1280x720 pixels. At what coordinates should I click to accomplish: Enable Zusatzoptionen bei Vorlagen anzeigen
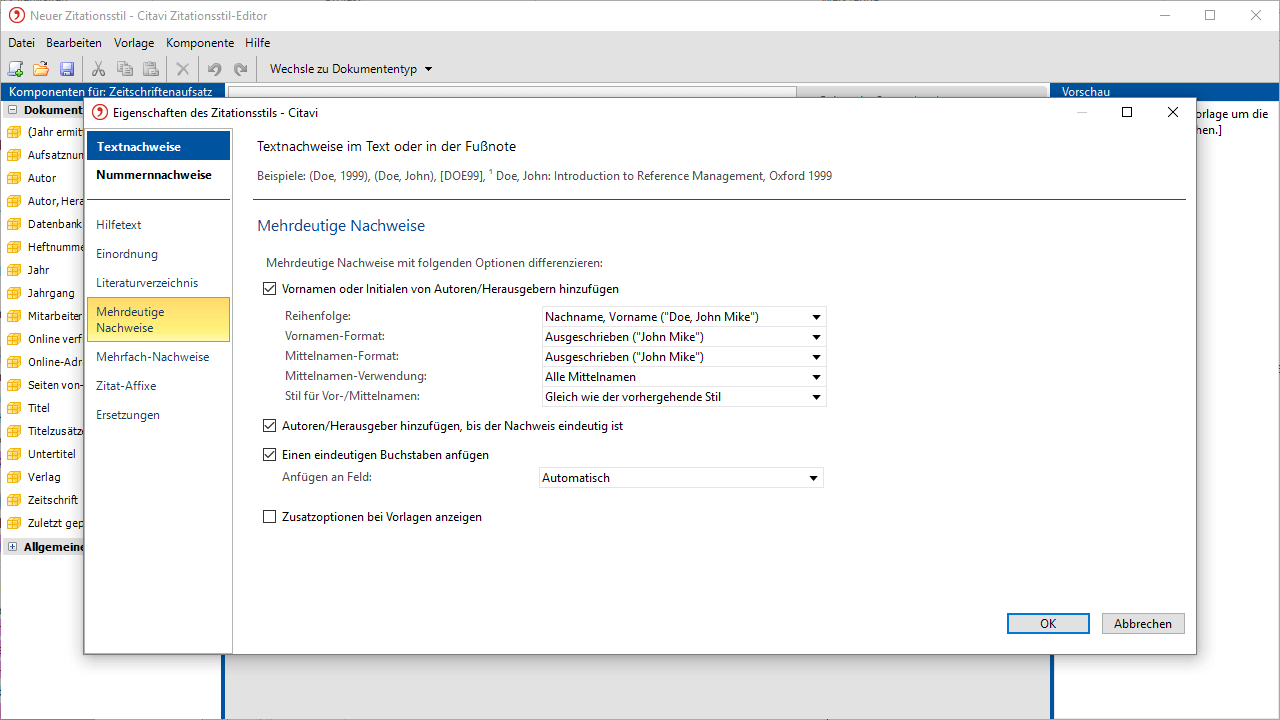[269, 517]
